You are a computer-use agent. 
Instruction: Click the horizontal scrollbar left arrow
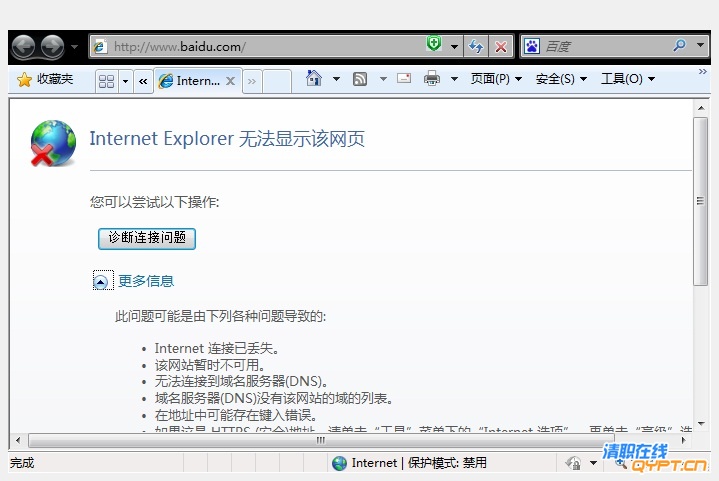[x=18, y=440]
